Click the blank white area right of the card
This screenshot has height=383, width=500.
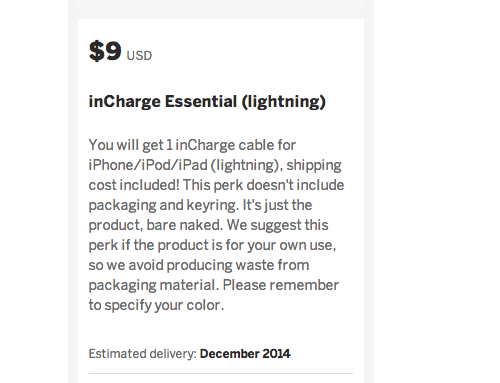(437, 191)
